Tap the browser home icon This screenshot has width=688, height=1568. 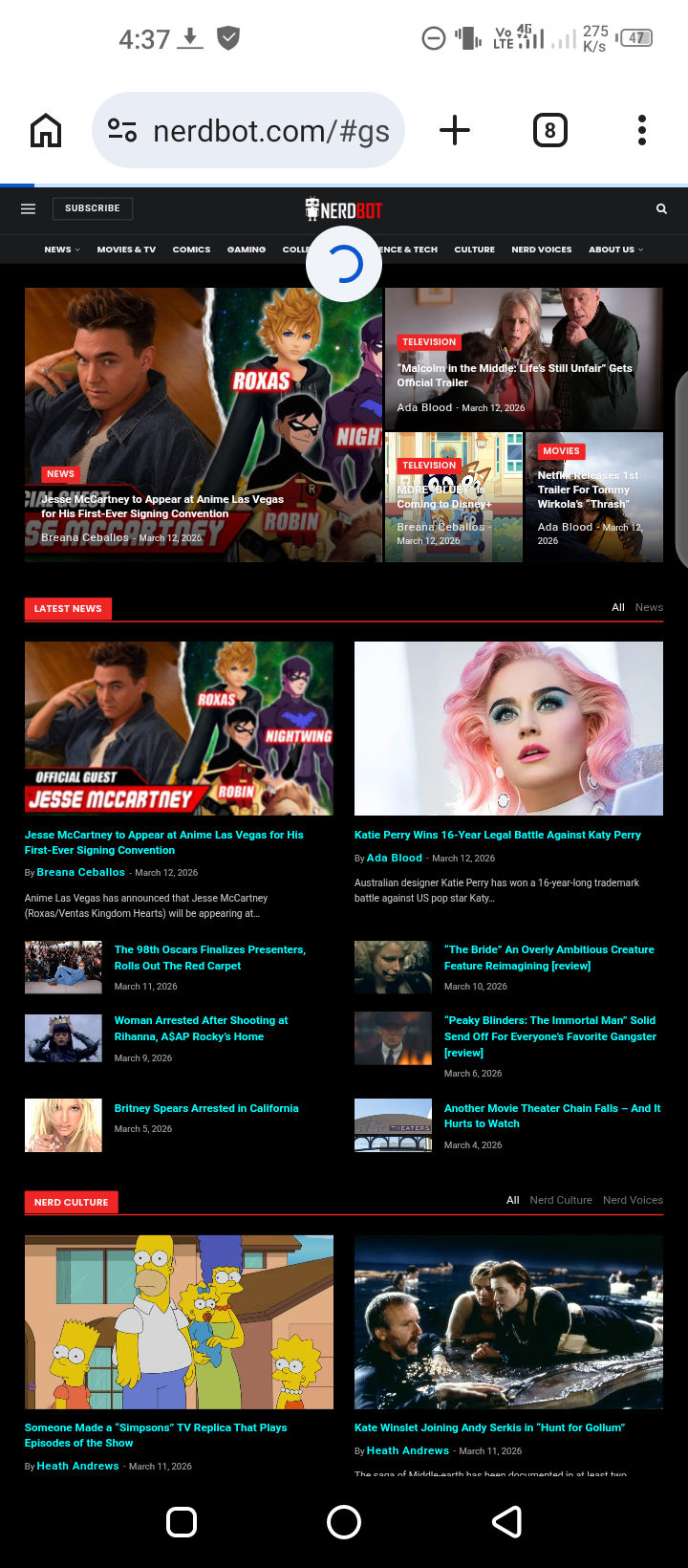(46, 130)
